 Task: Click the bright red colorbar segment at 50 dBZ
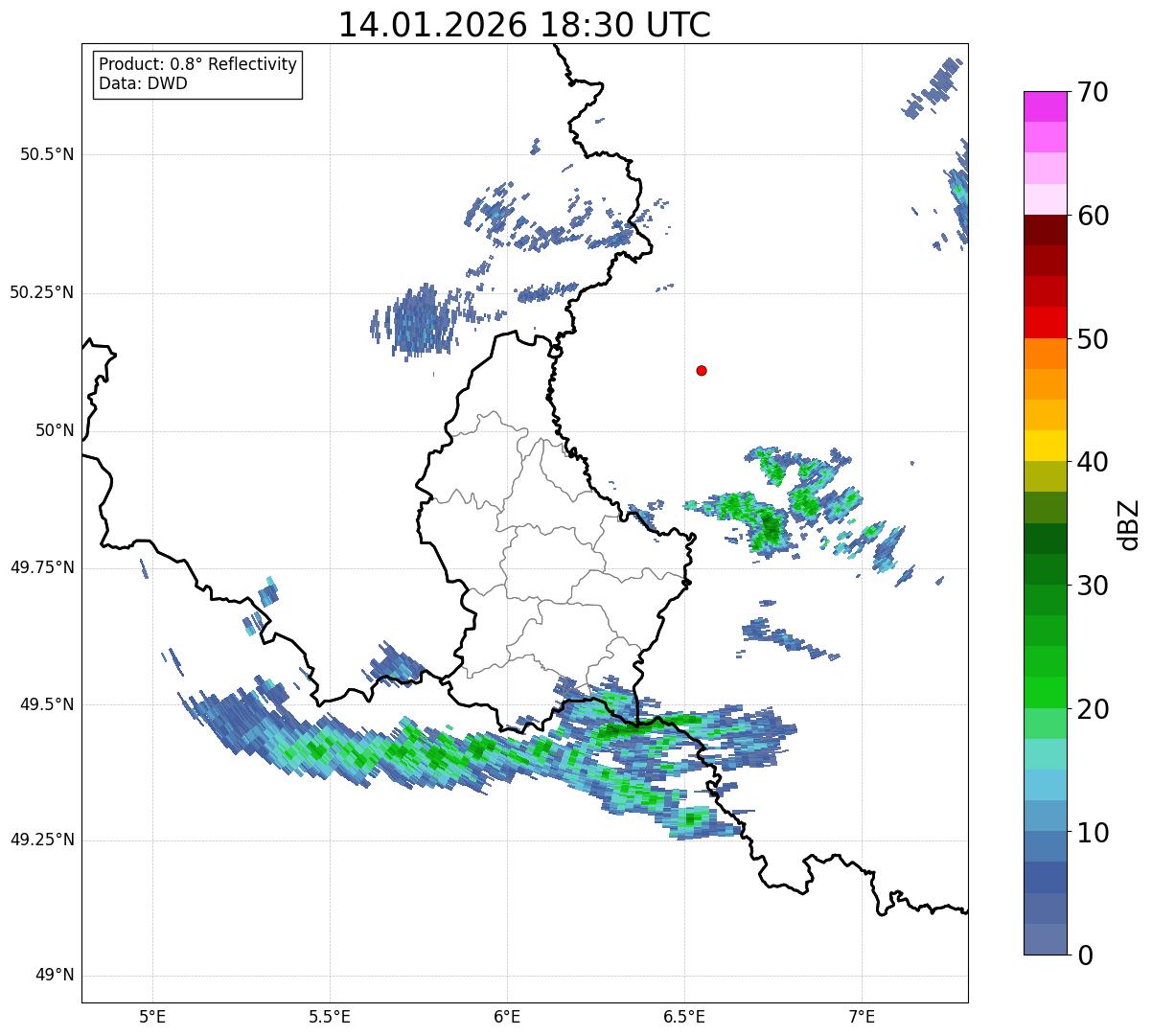point(1046,322)
